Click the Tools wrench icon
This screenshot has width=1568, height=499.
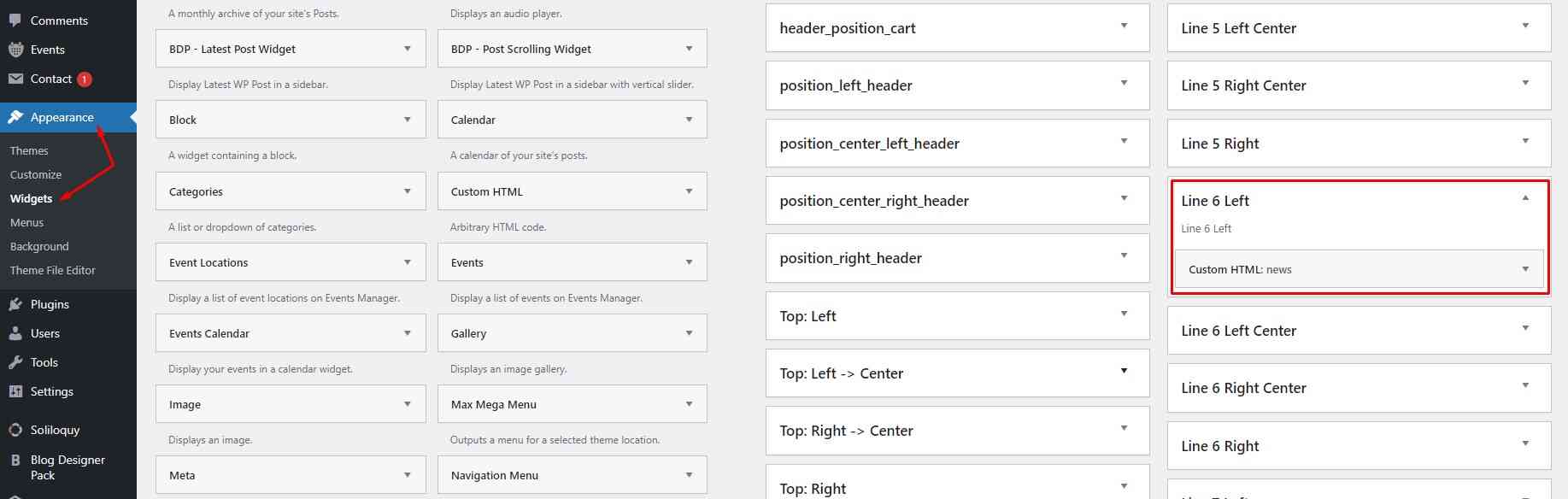point(15,362)
